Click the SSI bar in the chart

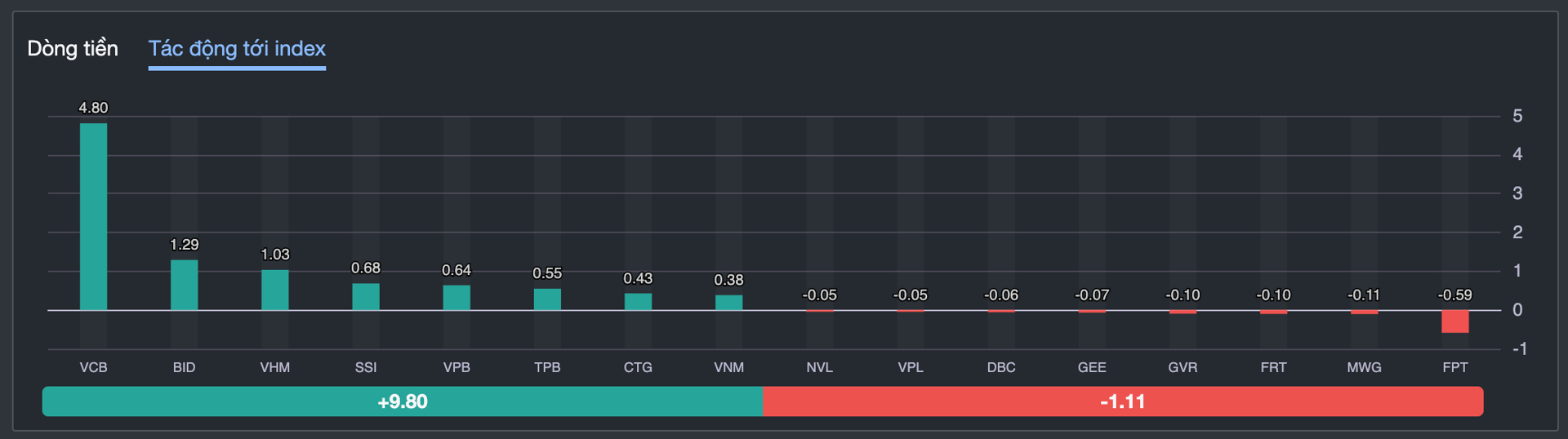tap(366, 296)
